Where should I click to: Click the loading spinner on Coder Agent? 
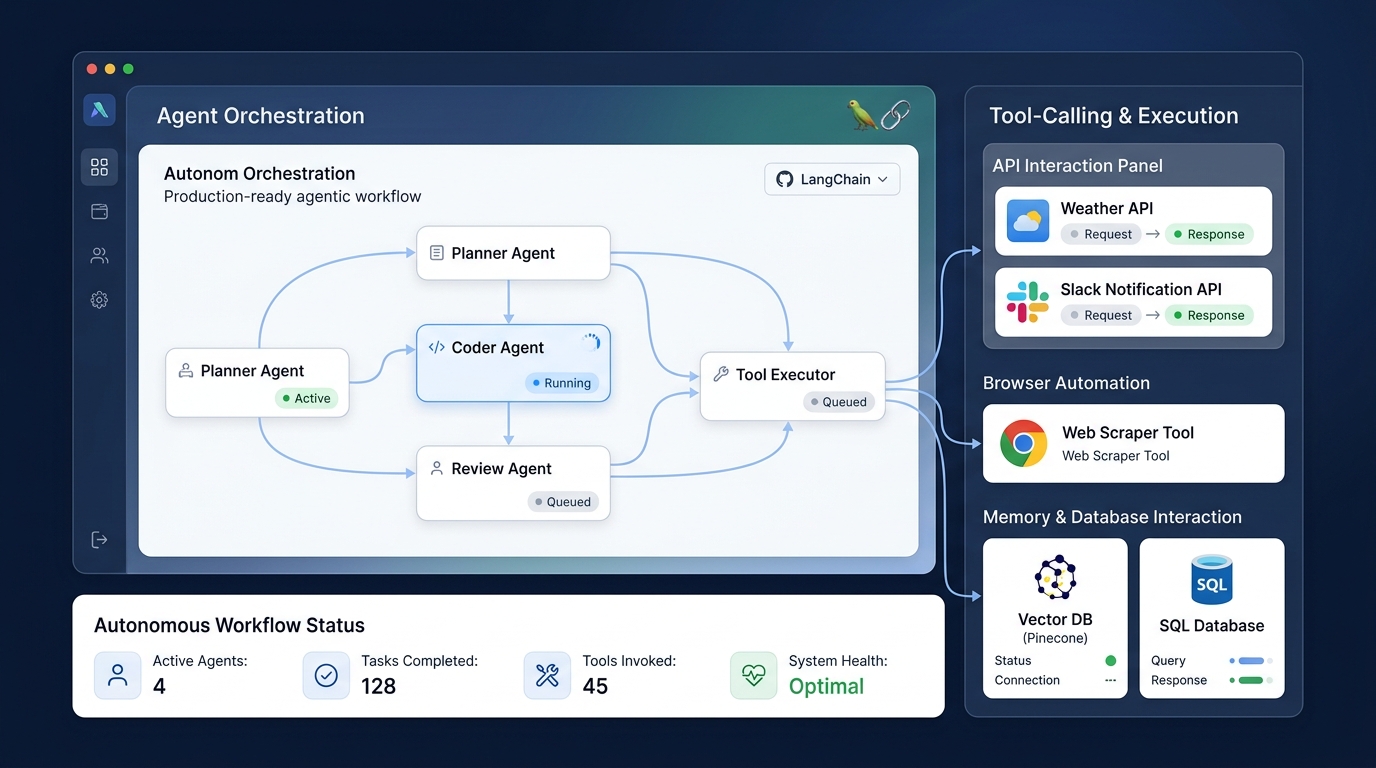(x=591, y=342)
